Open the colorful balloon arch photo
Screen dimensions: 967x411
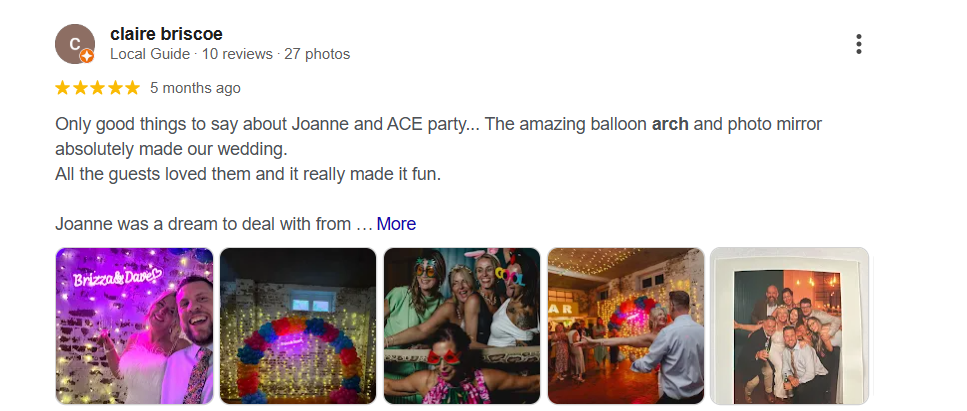coord(298,326)
